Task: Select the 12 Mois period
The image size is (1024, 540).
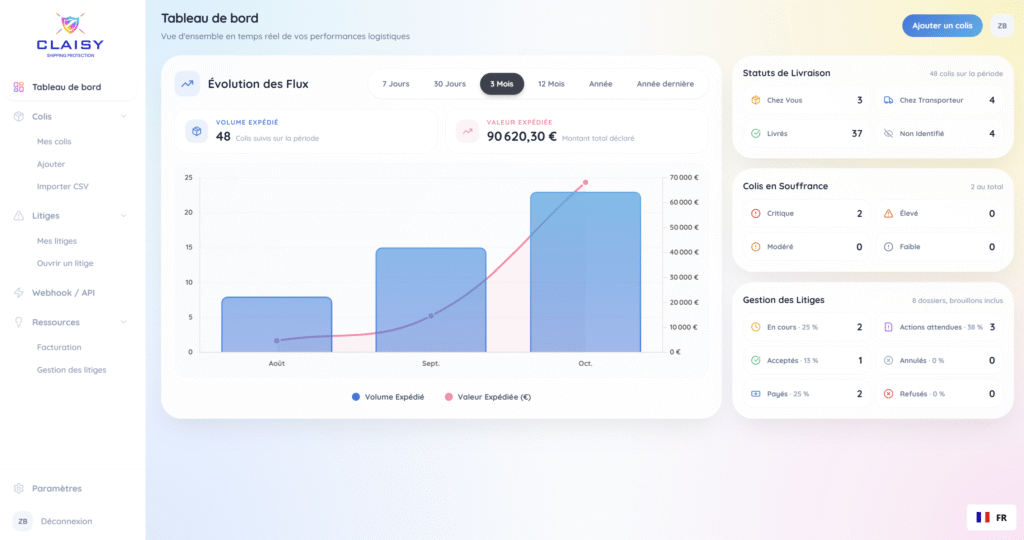Action: (551, 84)
